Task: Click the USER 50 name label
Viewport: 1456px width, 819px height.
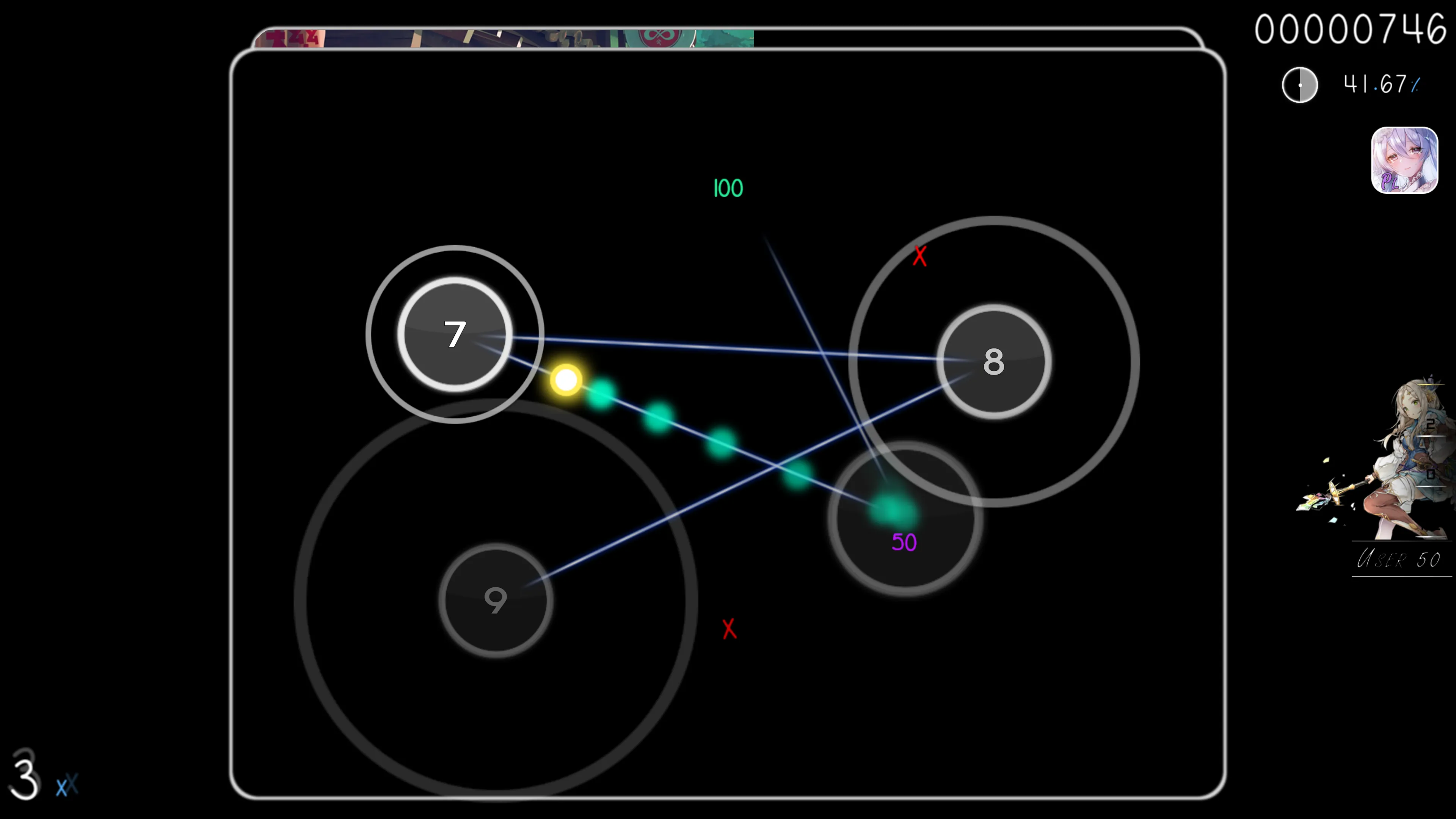Action: [x=1400, y=560]
